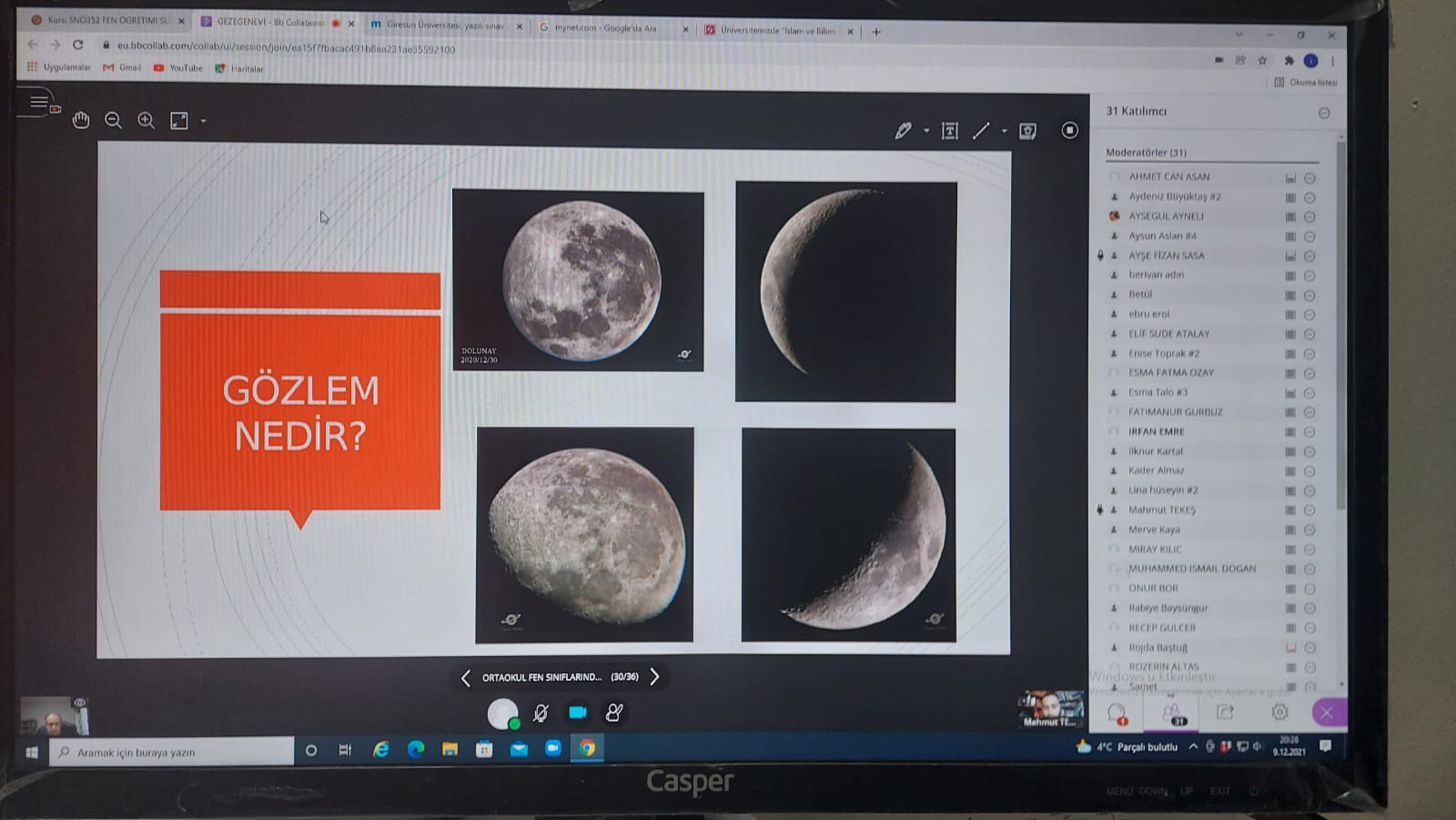Screen dimensions: 1456x820
Task: Open the chat panel tab
Action: (1117, 714)
